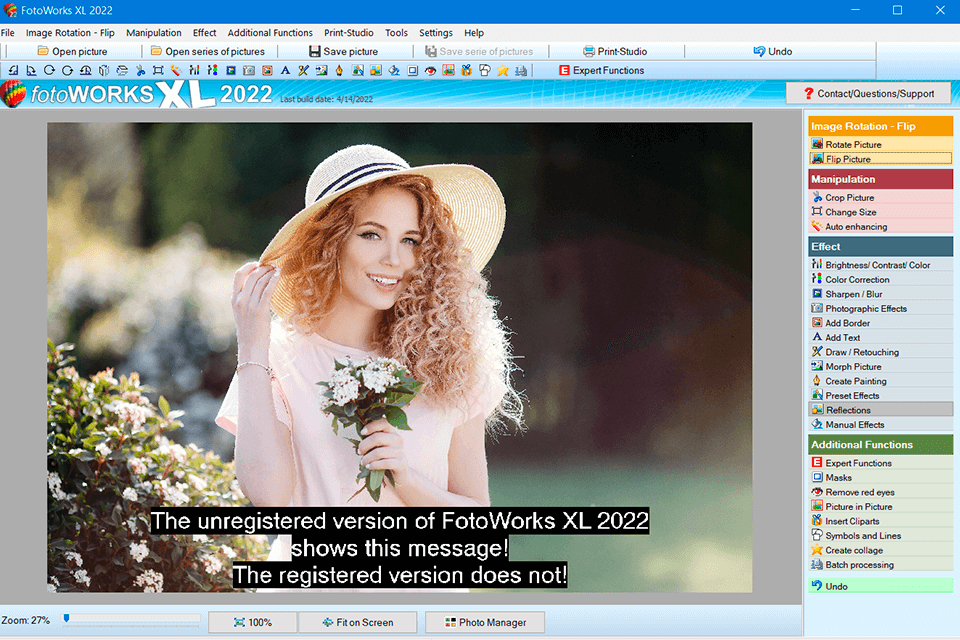This screenshot has height=640, width=960.
Task: Select Sharpen / Blur in side panel
Action: (x=880, y=294)
